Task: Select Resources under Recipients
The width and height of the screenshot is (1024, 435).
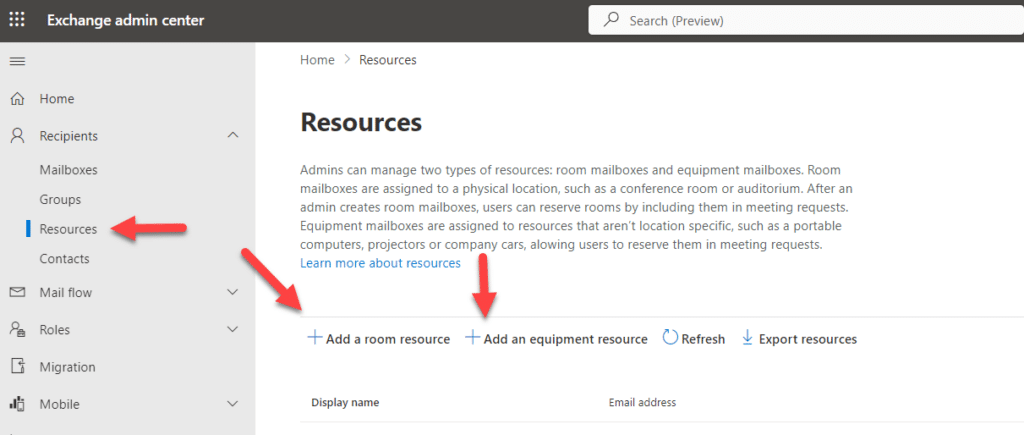Action: click(68, 229)
